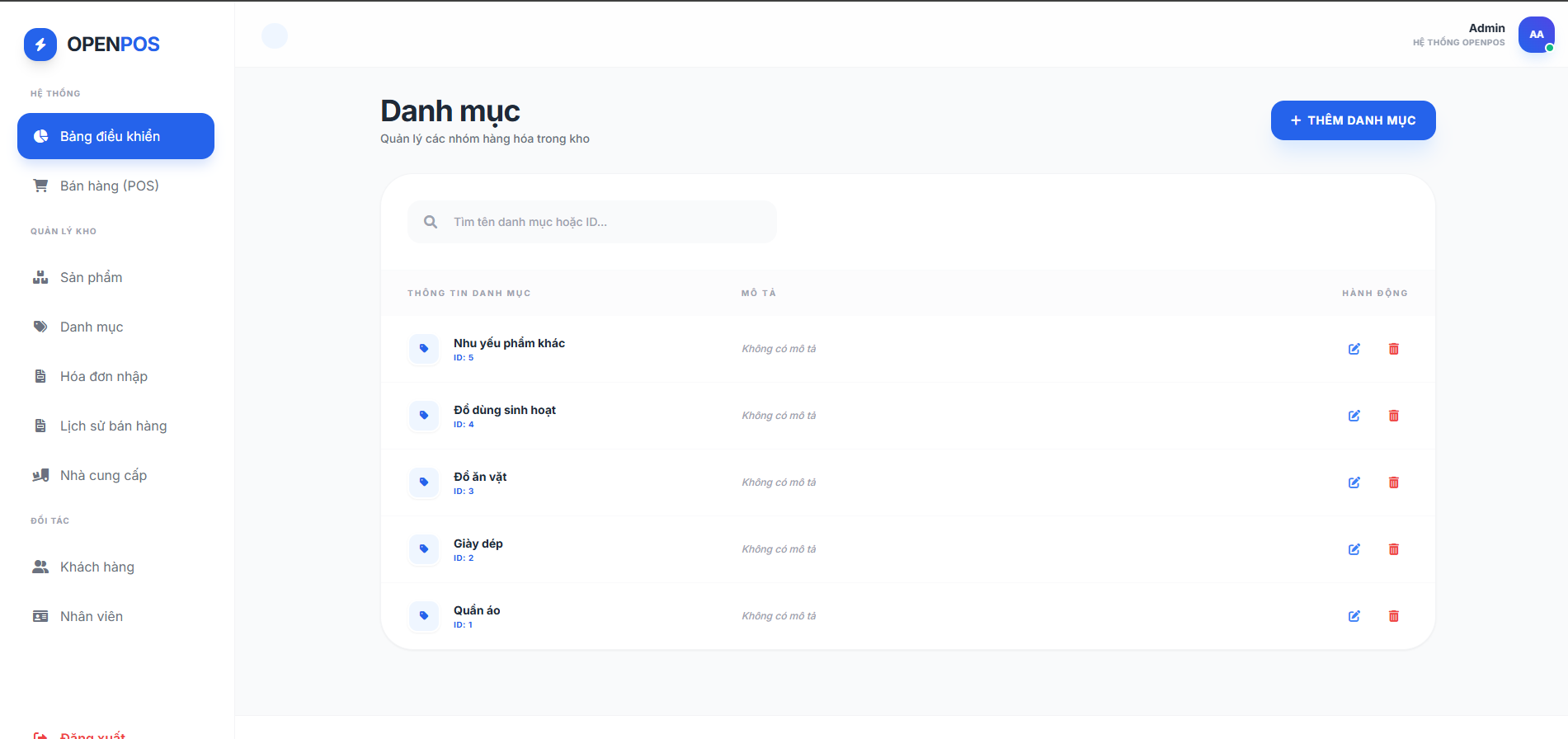Click the Đăng xuất logout link
This screenshot has height=739, width=1568.
pyautogui.click(x=91, y=734)
